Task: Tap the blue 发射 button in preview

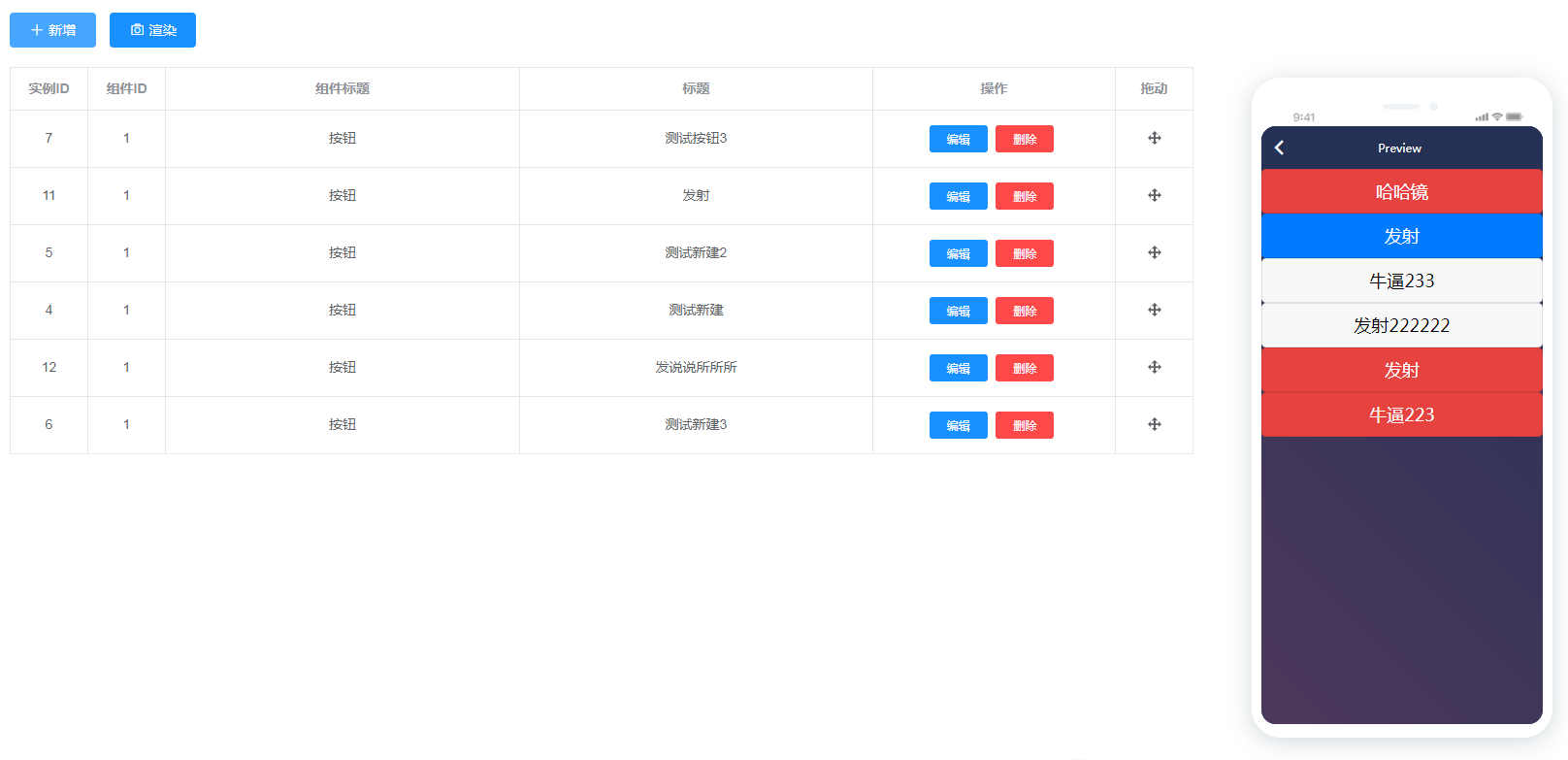Action: click(x=1401, y=236)
